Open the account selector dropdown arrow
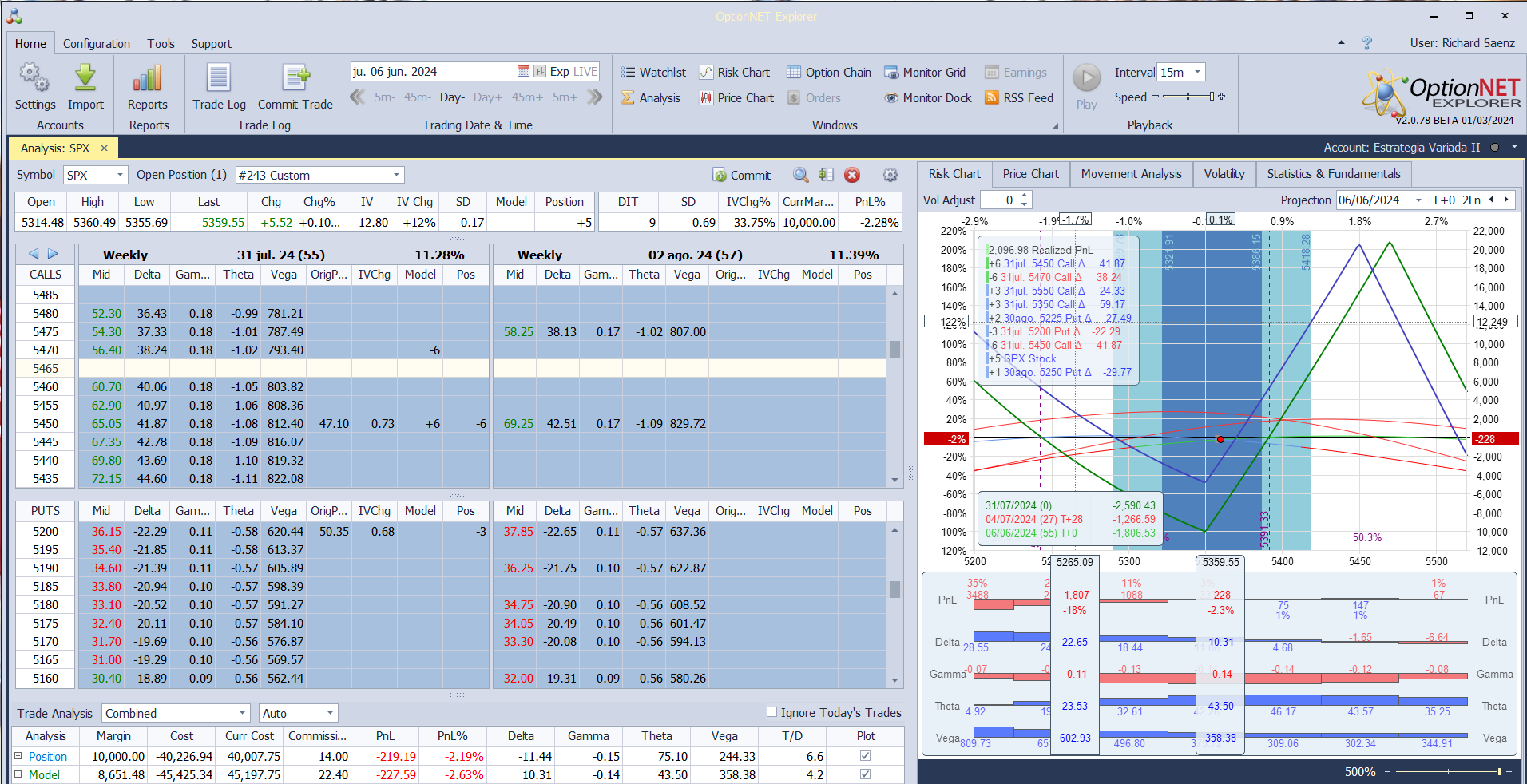The image size is (1527, 784). [x=1514, y=148]
